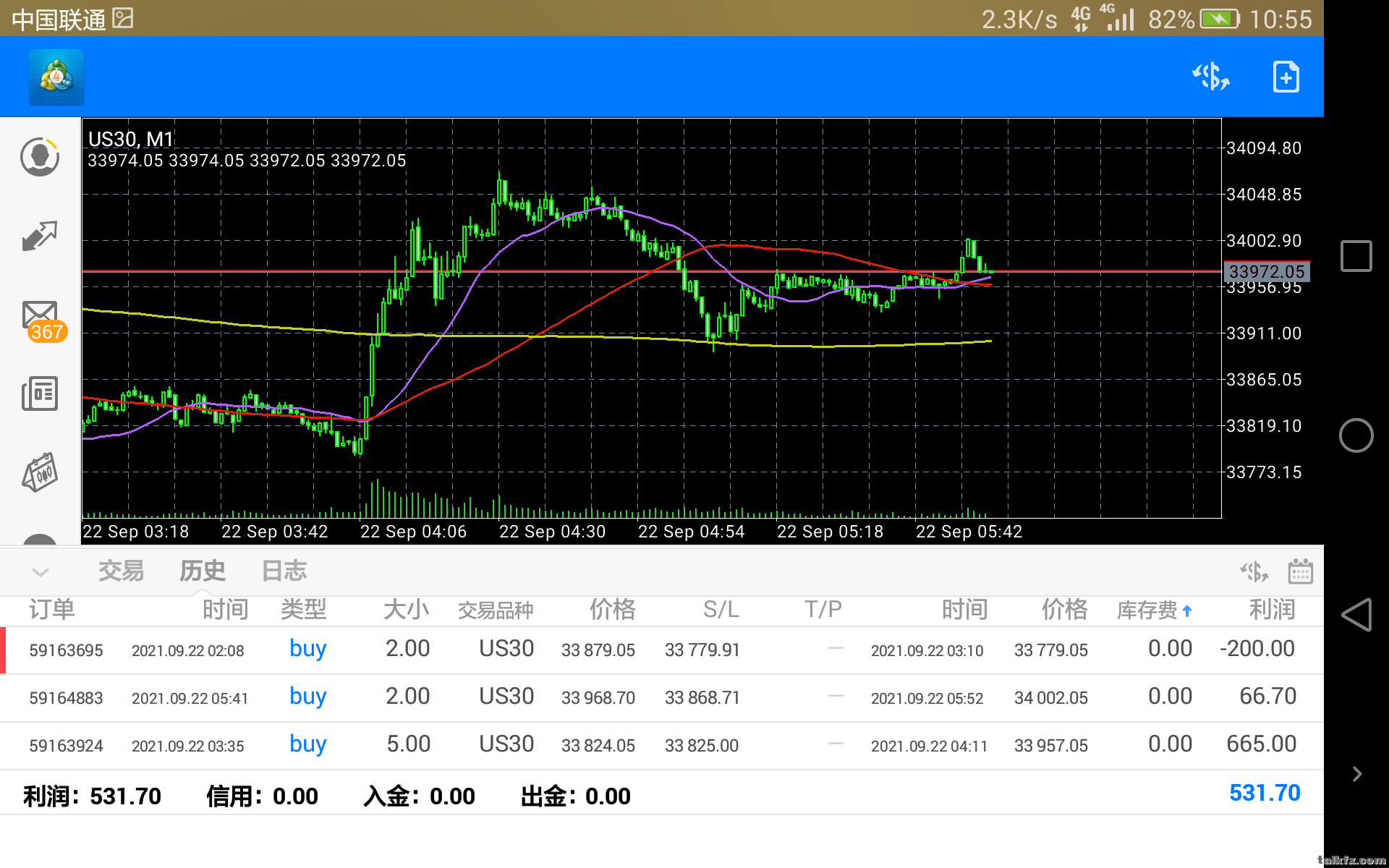1389x868 pixels.
Task: Sort history by T/P column
Action: coord(823,610)
